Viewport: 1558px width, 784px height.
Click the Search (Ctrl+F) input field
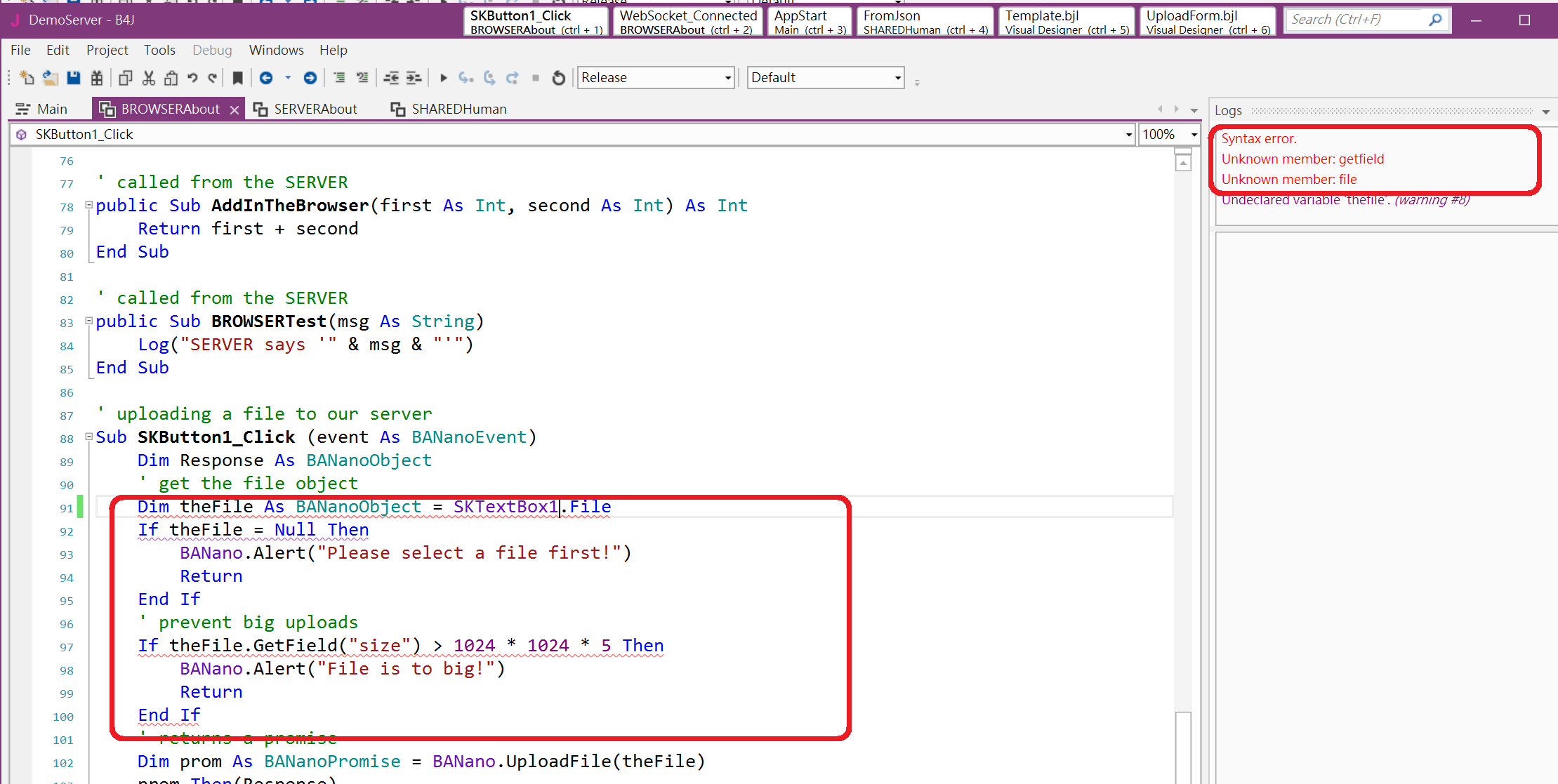pyautogui.click(x=1355, y=20)
